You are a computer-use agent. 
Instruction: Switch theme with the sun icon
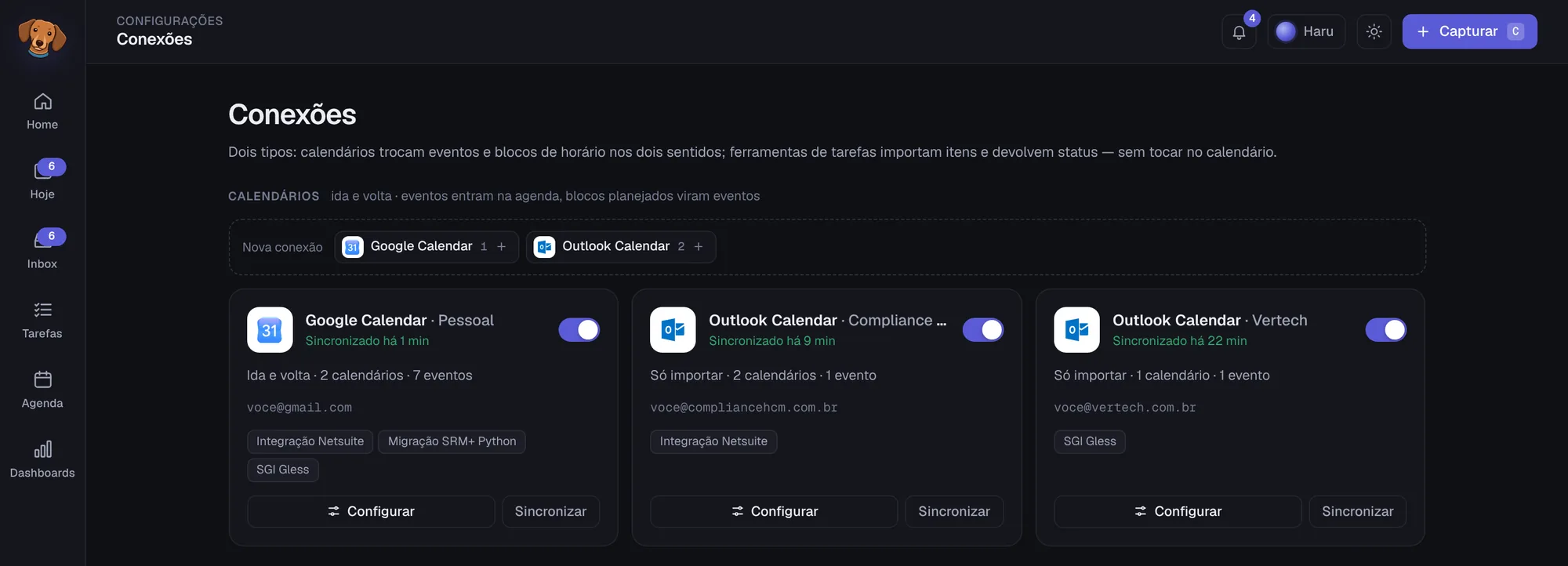(1374, 31)
